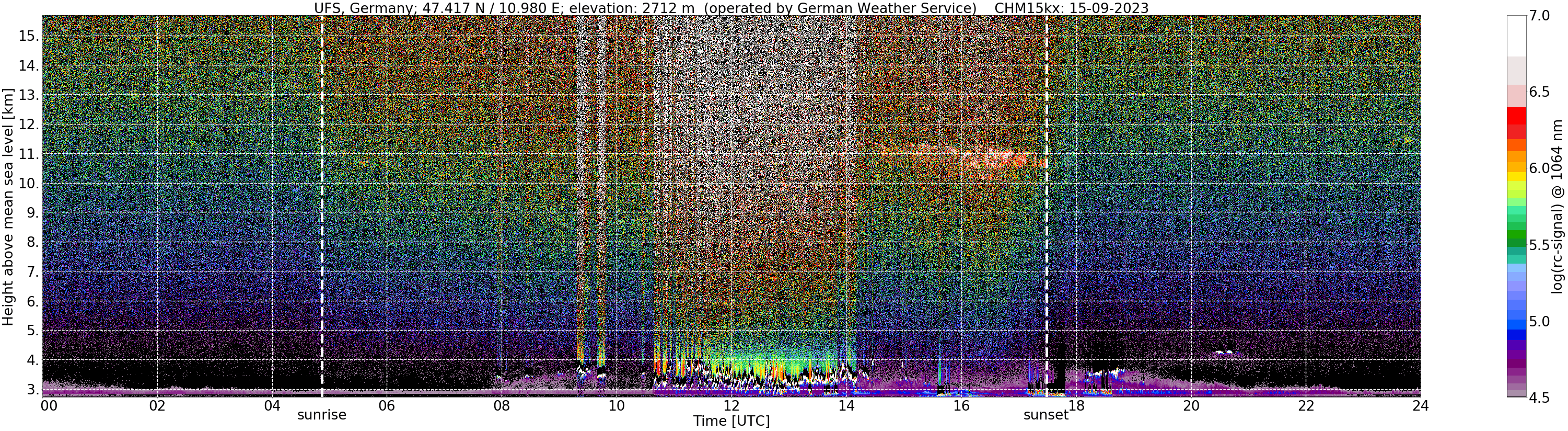This screenshot has width=1568, height=431.
Task: Click the dark blue segment of the colorbar
Action: click(x=1517, y=335)
